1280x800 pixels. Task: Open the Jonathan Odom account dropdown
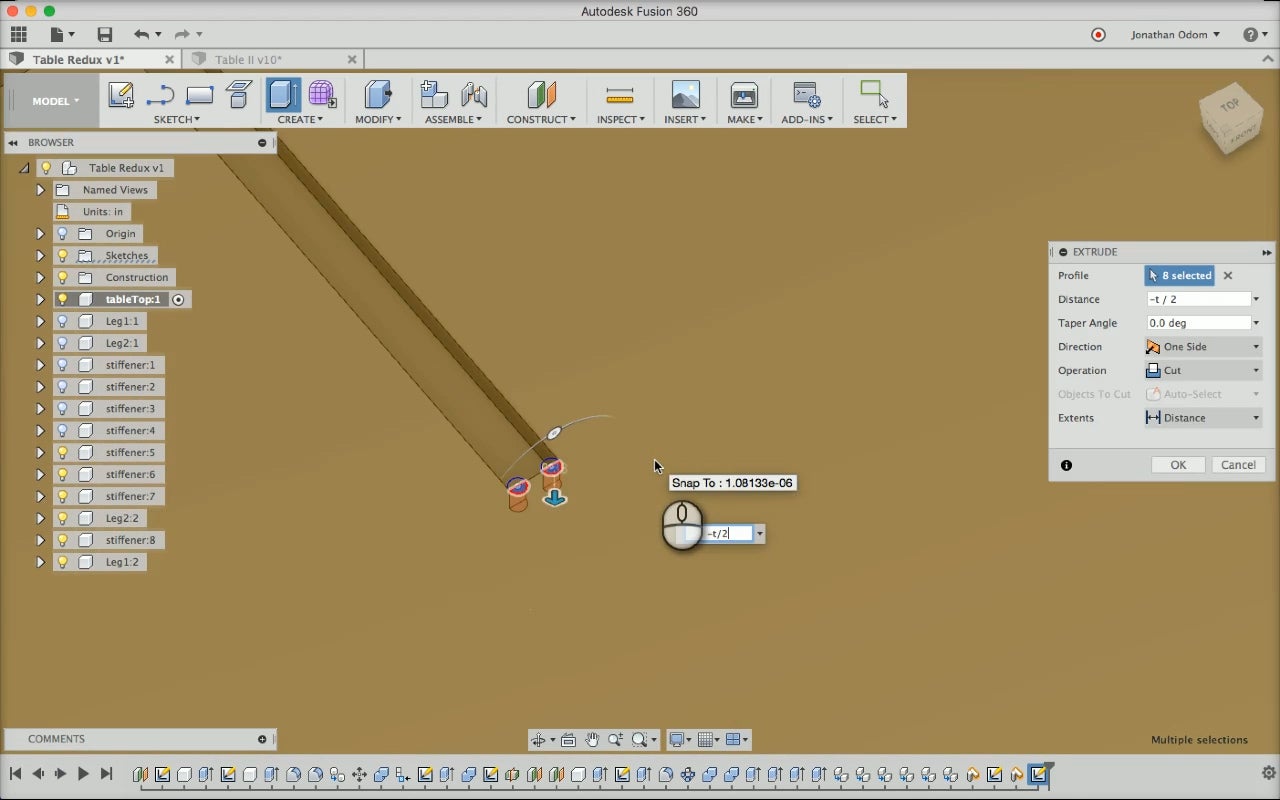click(1176, 34)
